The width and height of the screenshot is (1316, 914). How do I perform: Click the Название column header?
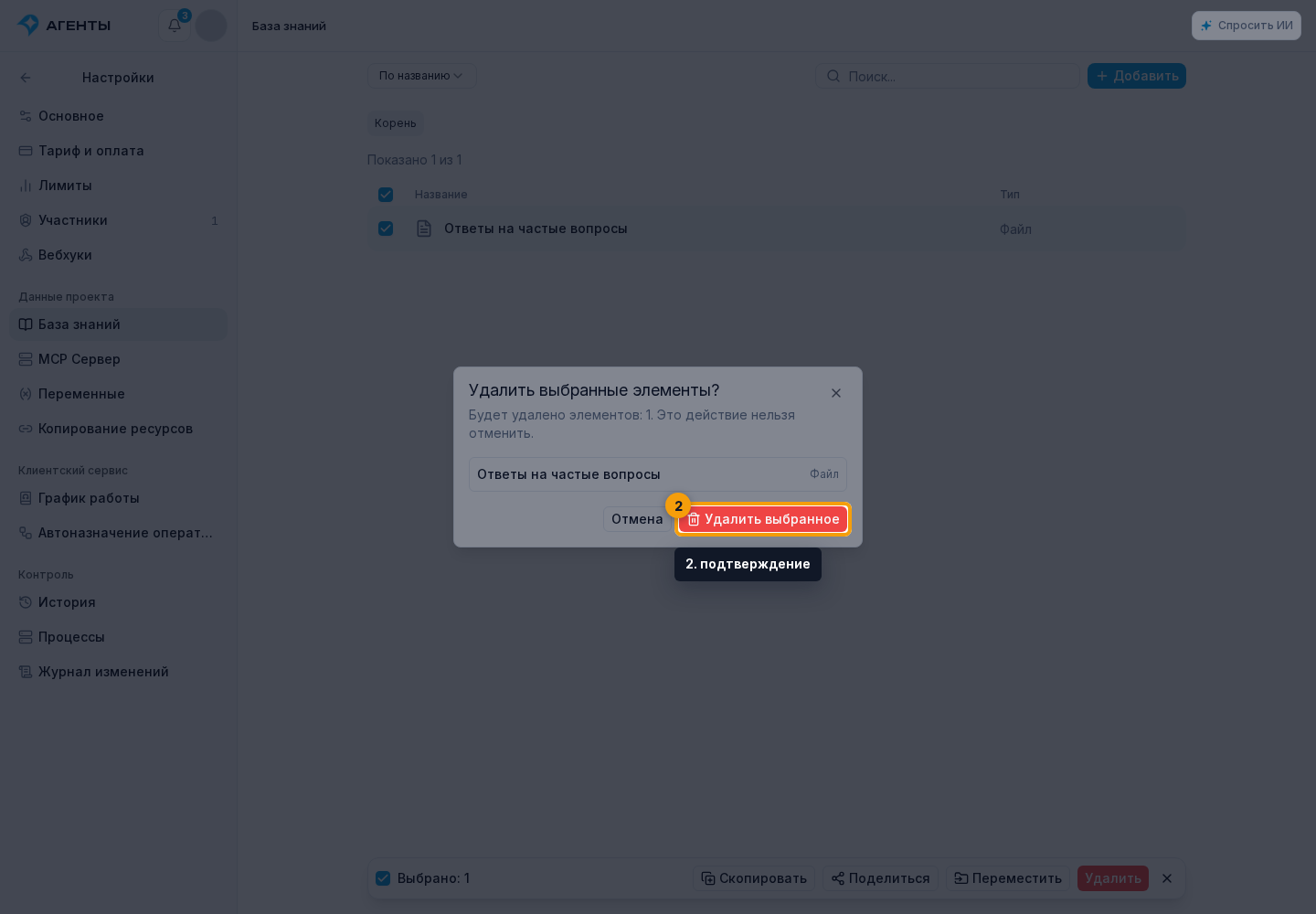tap(440, 195)
